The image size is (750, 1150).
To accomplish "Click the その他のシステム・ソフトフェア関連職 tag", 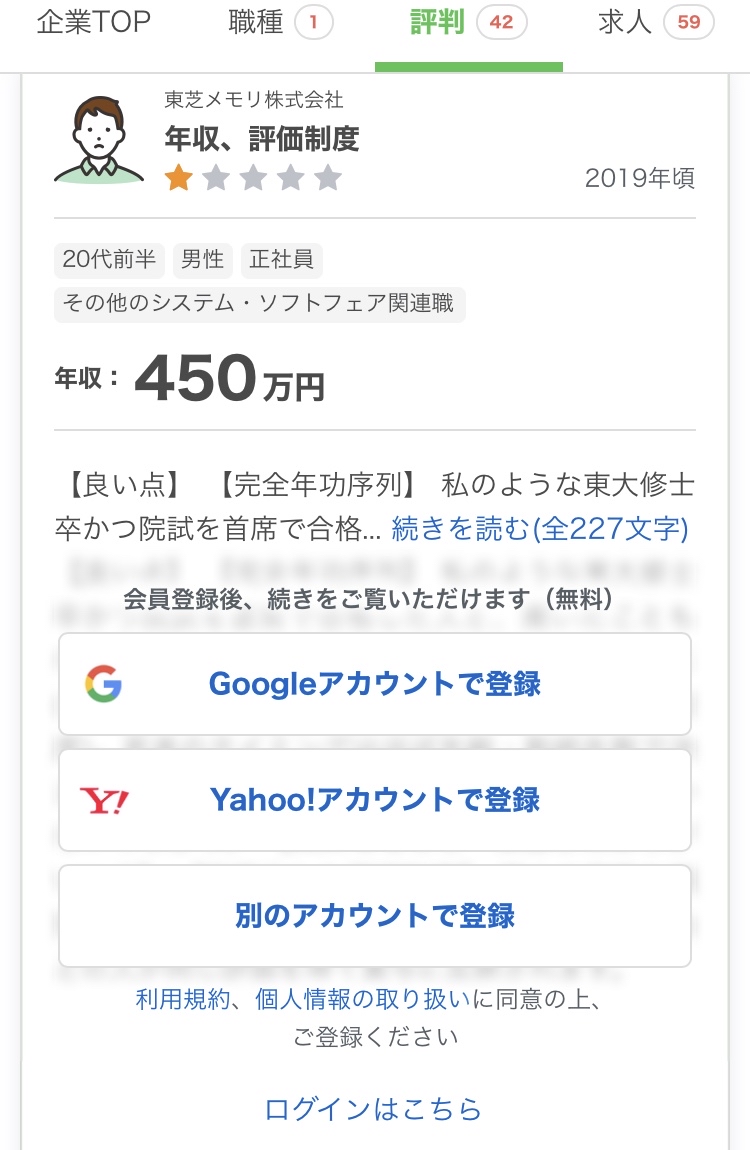I will (x=259, y=303).
